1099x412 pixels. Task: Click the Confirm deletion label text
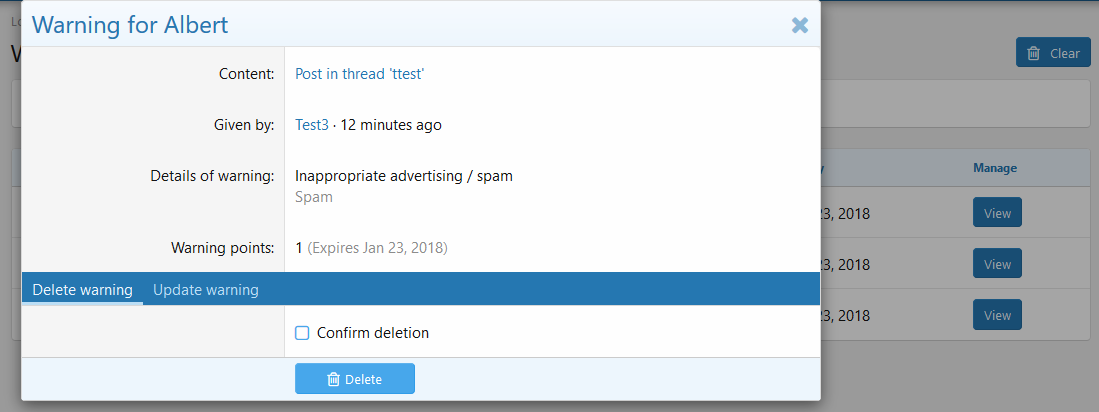click(373, 333)
